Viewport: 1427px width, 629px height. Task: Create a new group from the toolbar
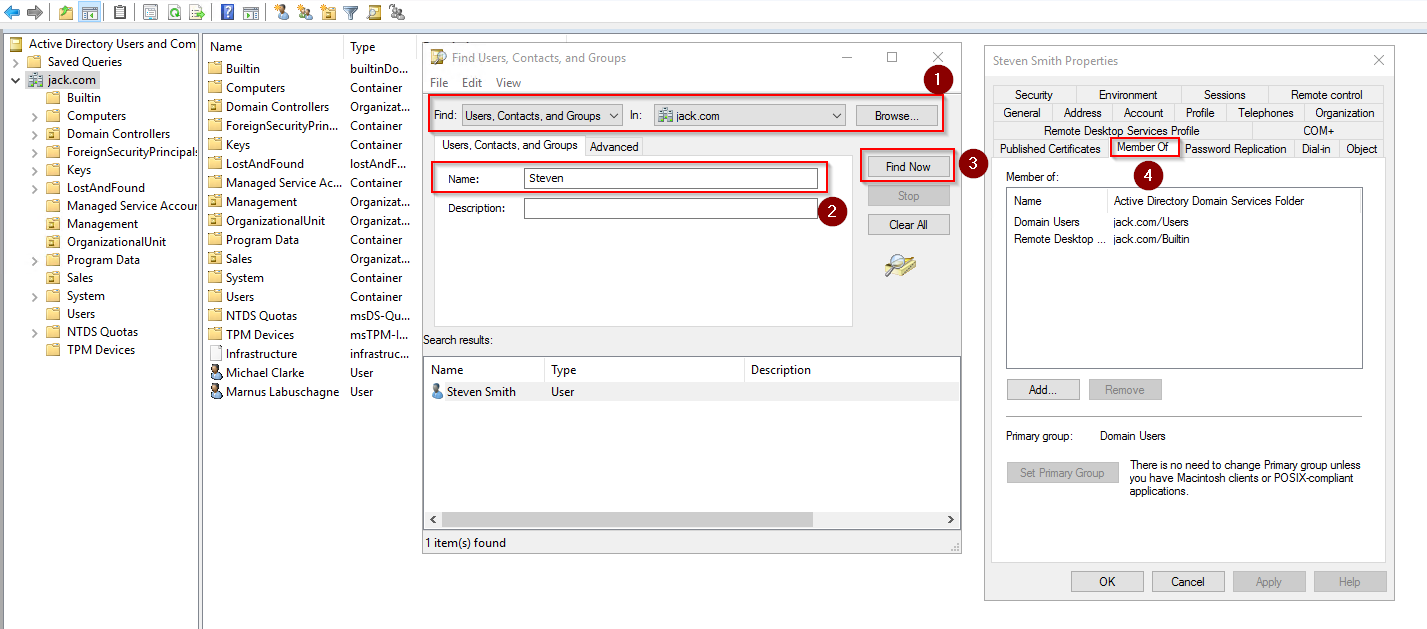click(306, 12)
